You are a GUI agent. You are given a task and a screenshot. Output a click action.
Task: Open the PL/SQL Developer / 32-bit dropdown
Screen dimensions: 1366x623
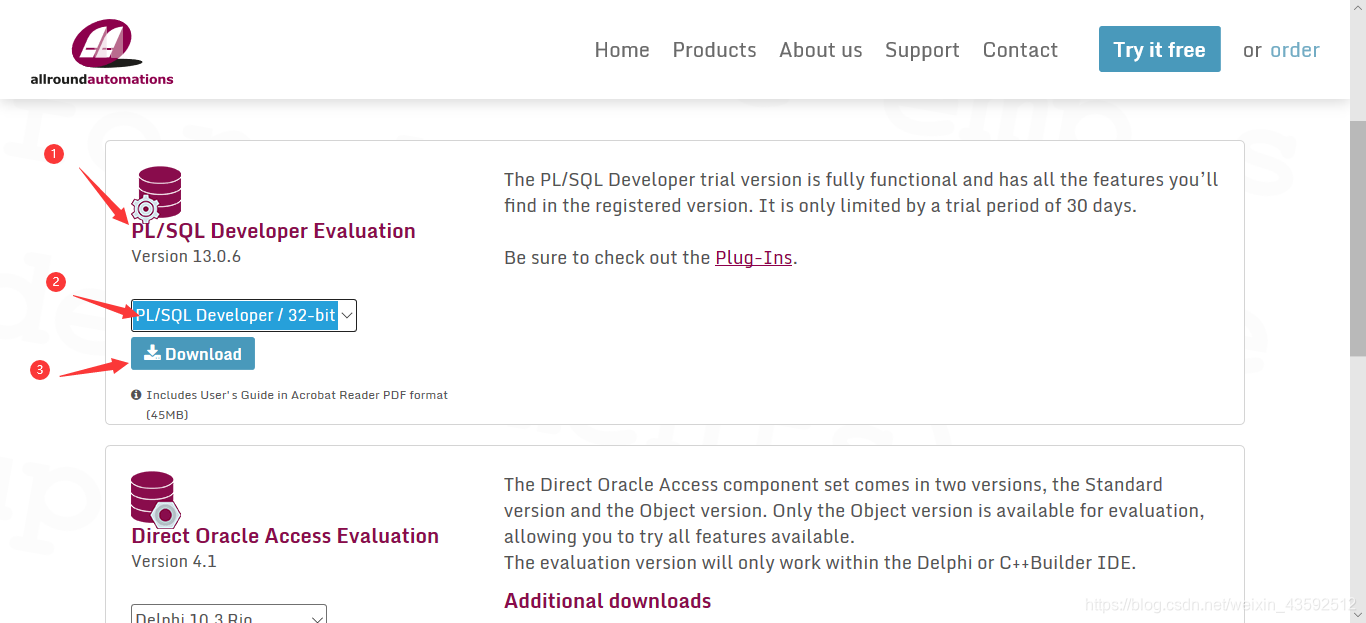point(243,315)
